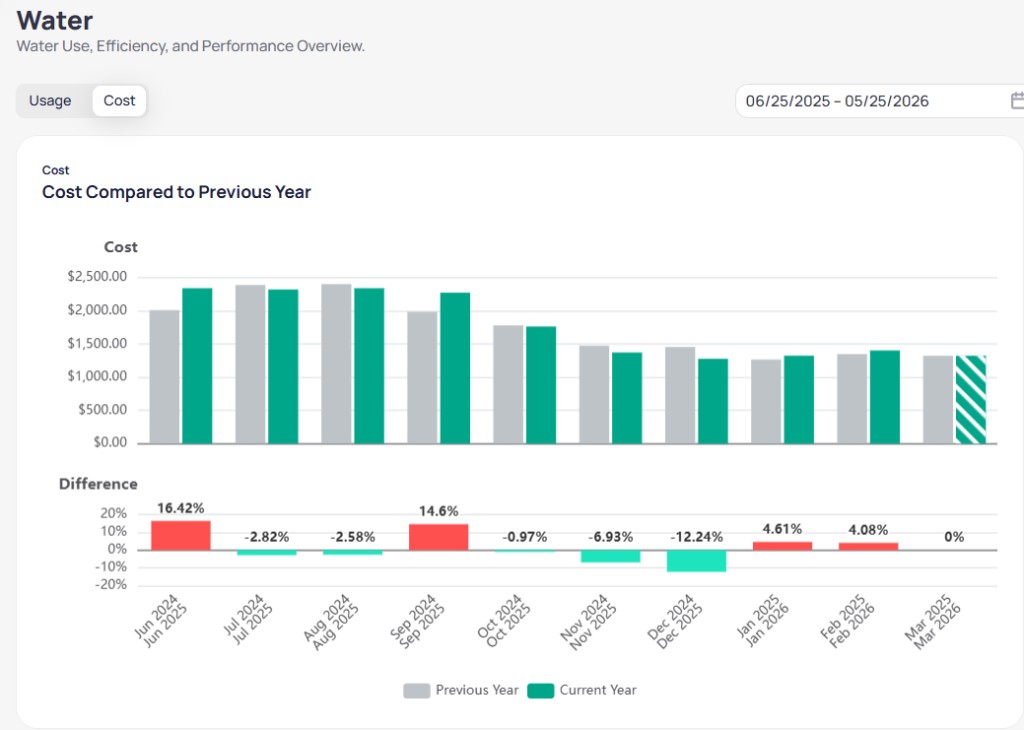Click the red 14.6% difference bar

coord(439,537)
